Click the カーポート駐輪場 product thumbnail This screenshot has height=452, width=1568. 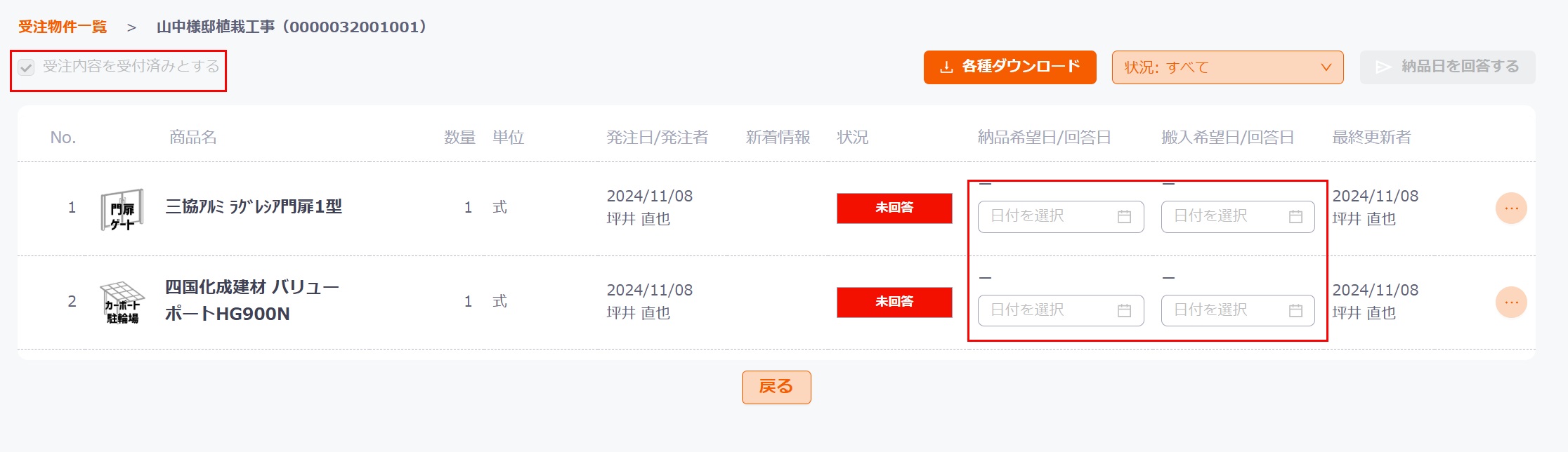tap(122, 303)
